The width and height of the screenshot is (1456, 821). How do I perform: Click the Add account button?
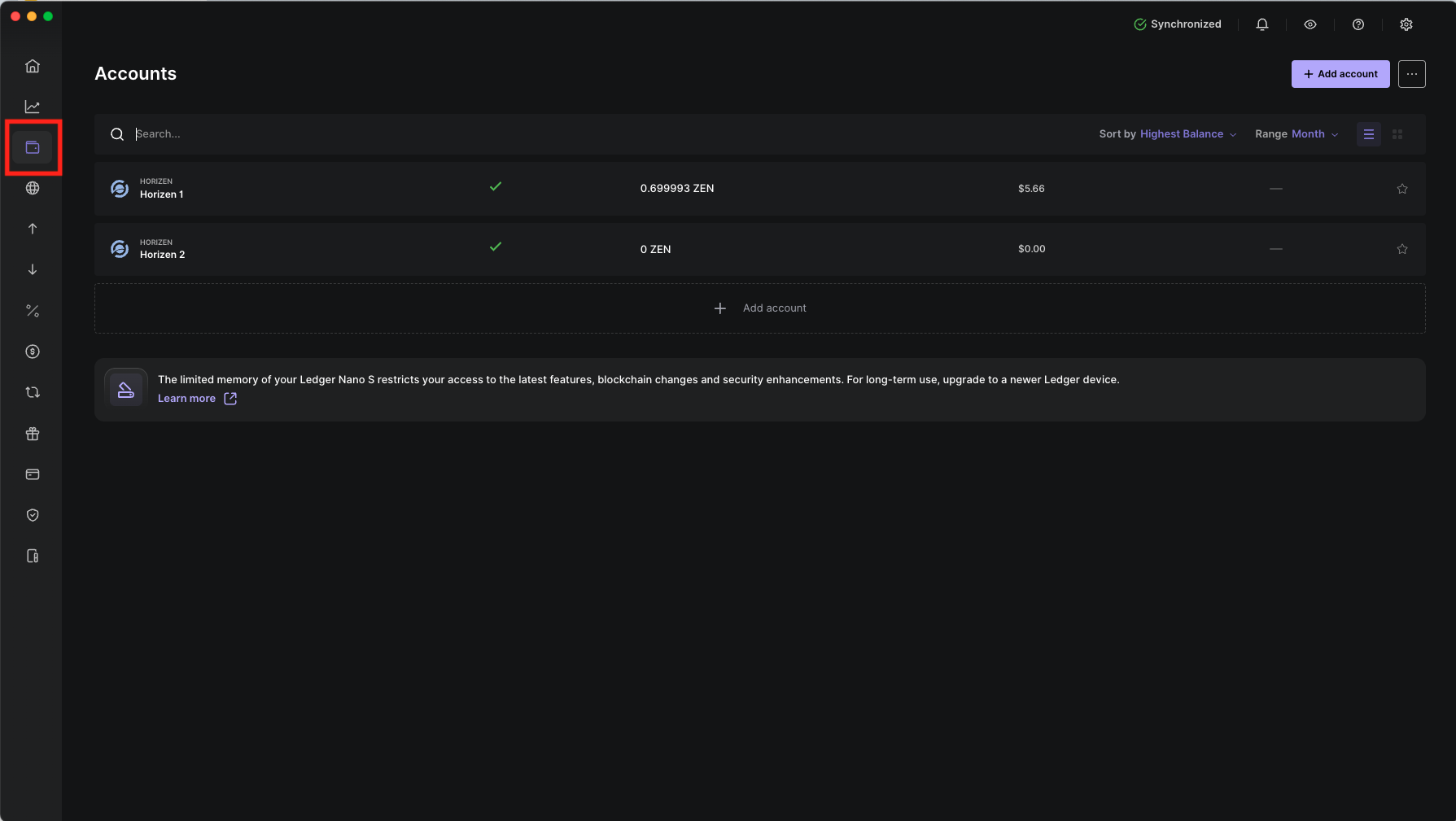(1340, 73)
